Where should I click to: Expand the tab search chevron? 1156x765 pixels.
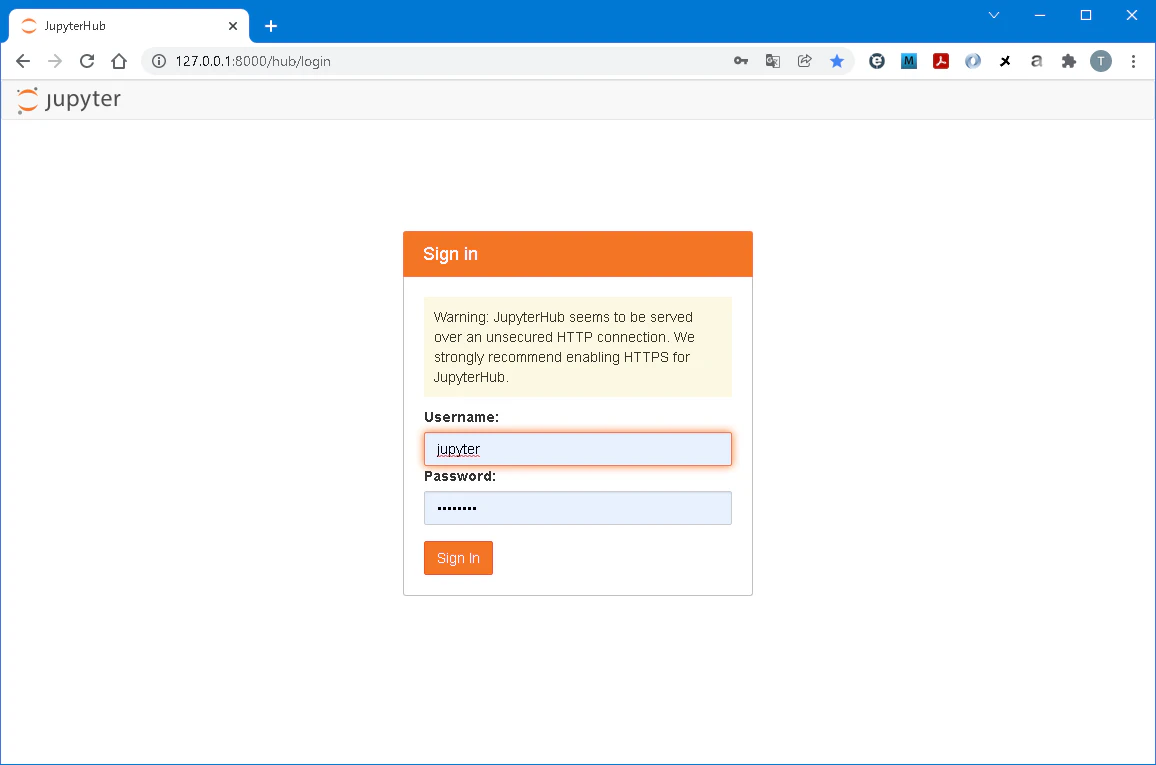tap(994, 15)
